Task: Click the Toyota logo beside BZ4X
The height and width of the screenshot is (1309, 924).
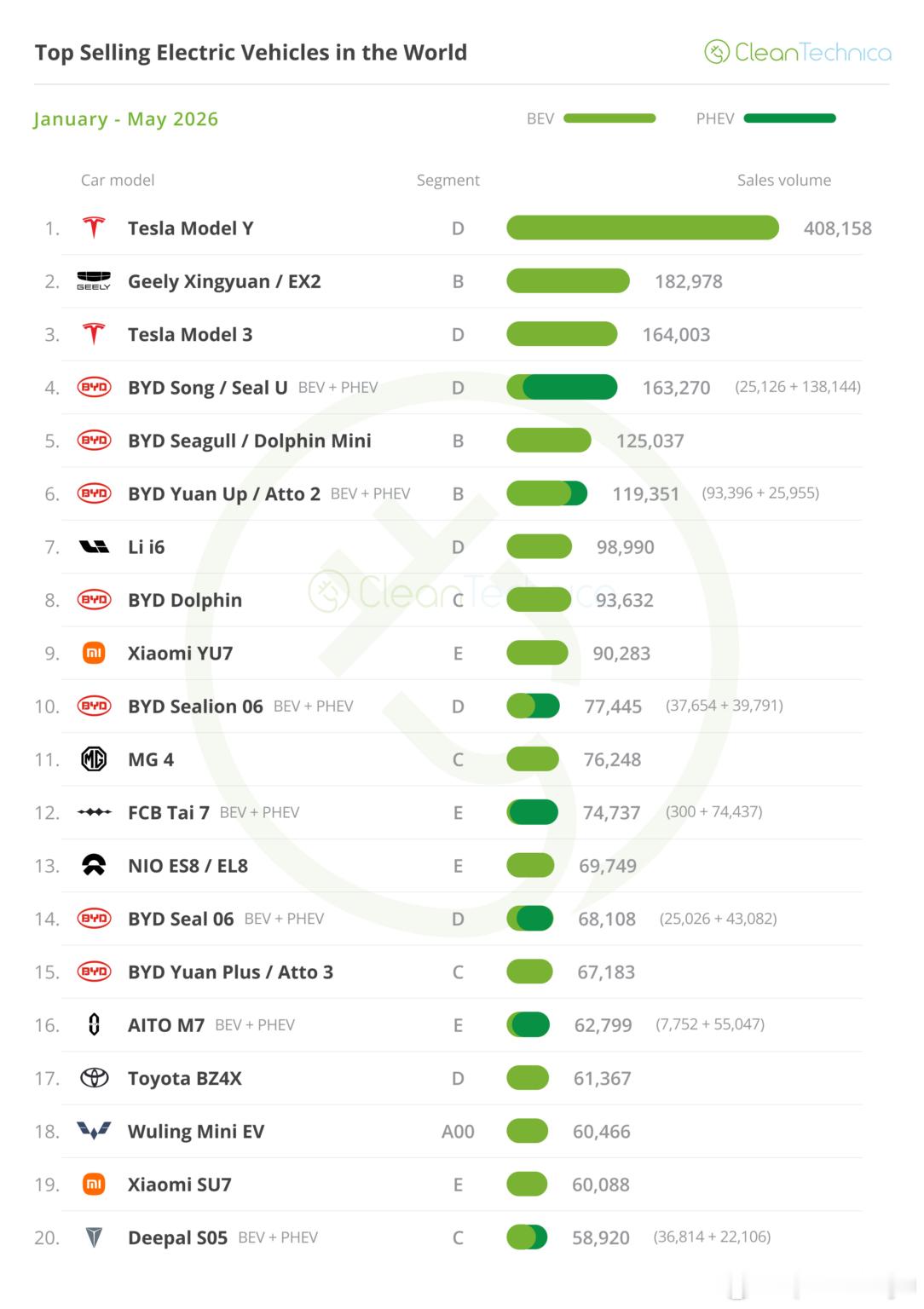Action: (x=94, y=1078)
